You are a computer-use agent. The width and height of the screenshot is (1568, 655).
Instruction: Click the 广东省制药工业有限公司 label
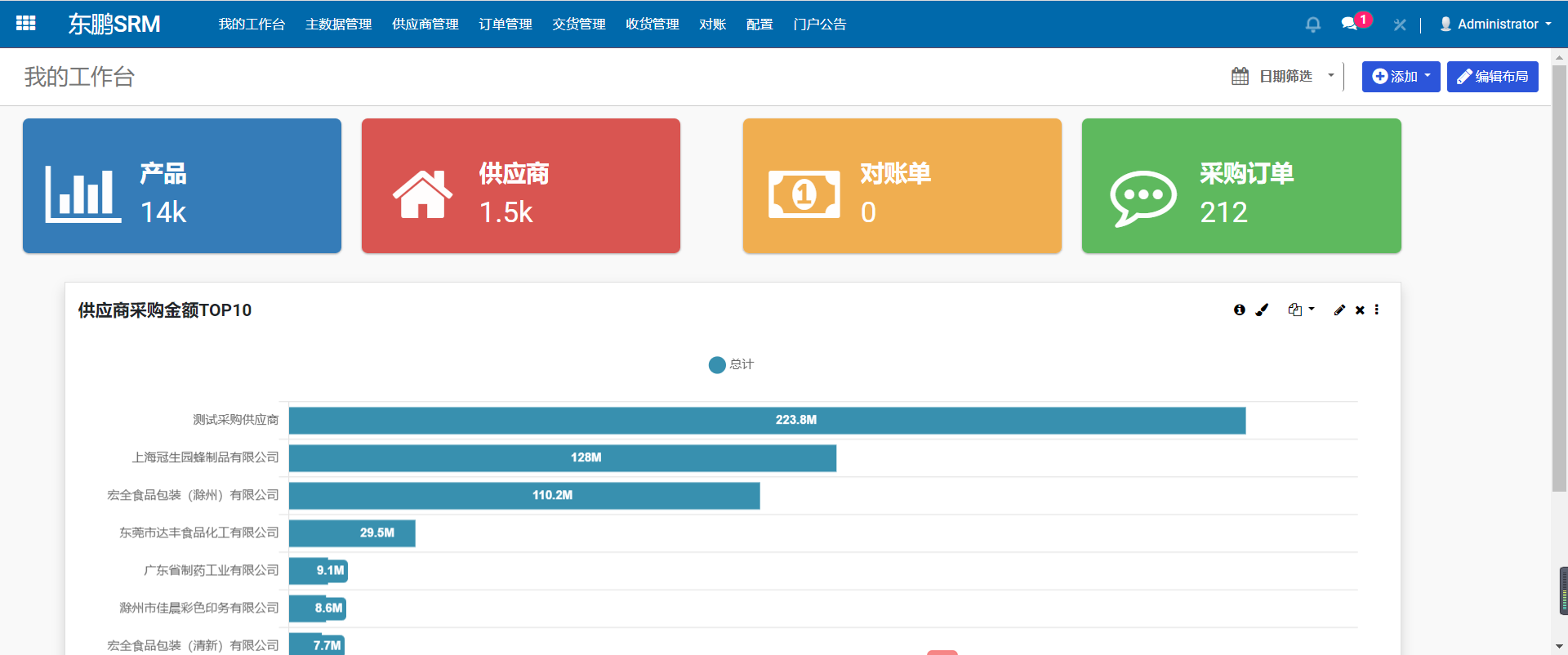tap(212, 570)
